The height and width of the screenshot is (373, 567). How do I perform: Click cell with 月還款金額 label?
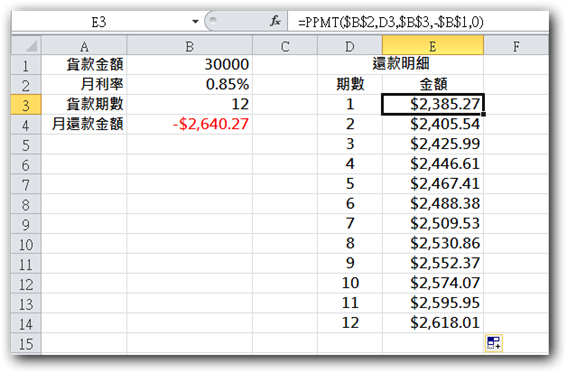(84, 125)
